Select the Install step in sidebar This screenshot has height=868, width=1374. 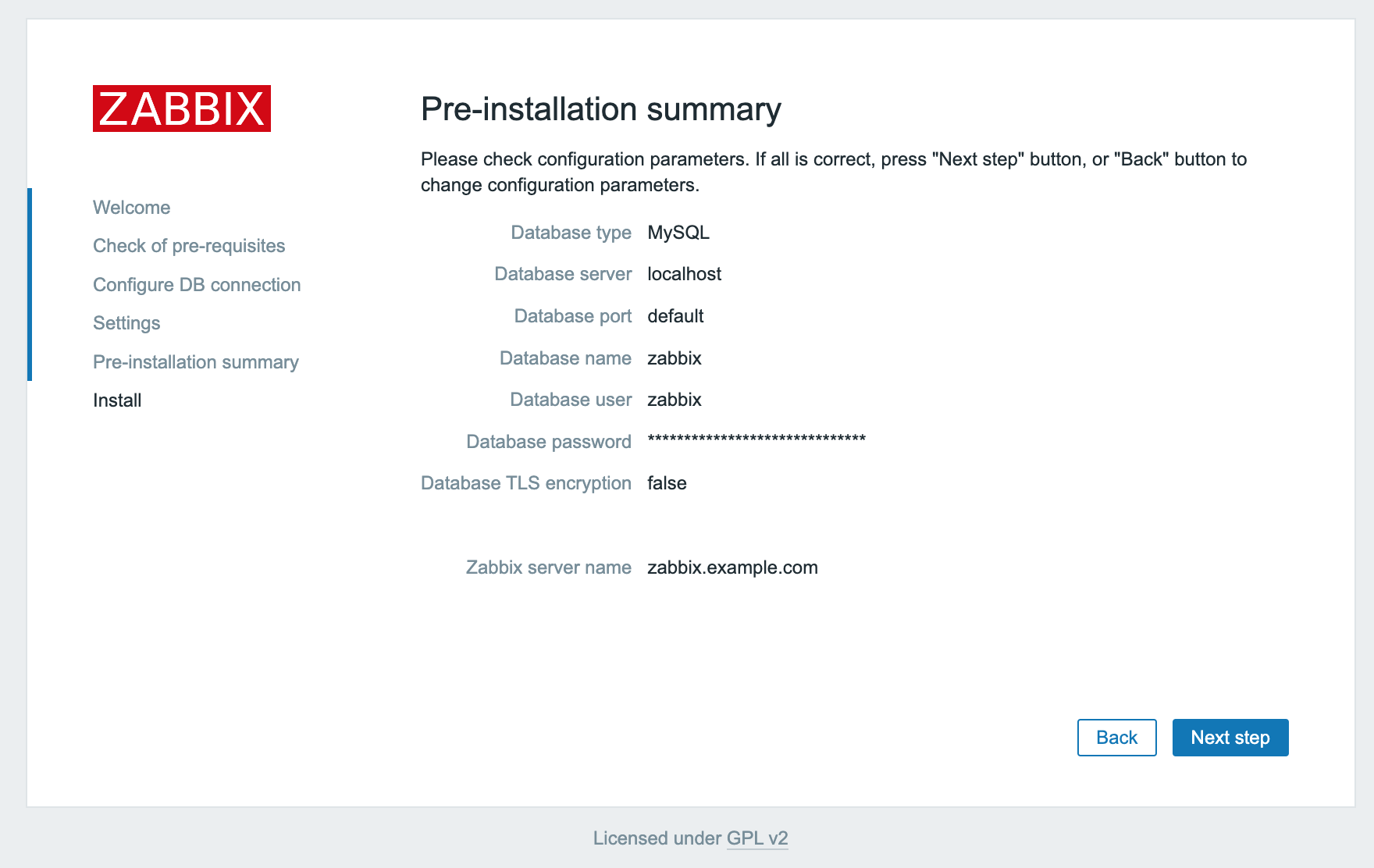117,400
